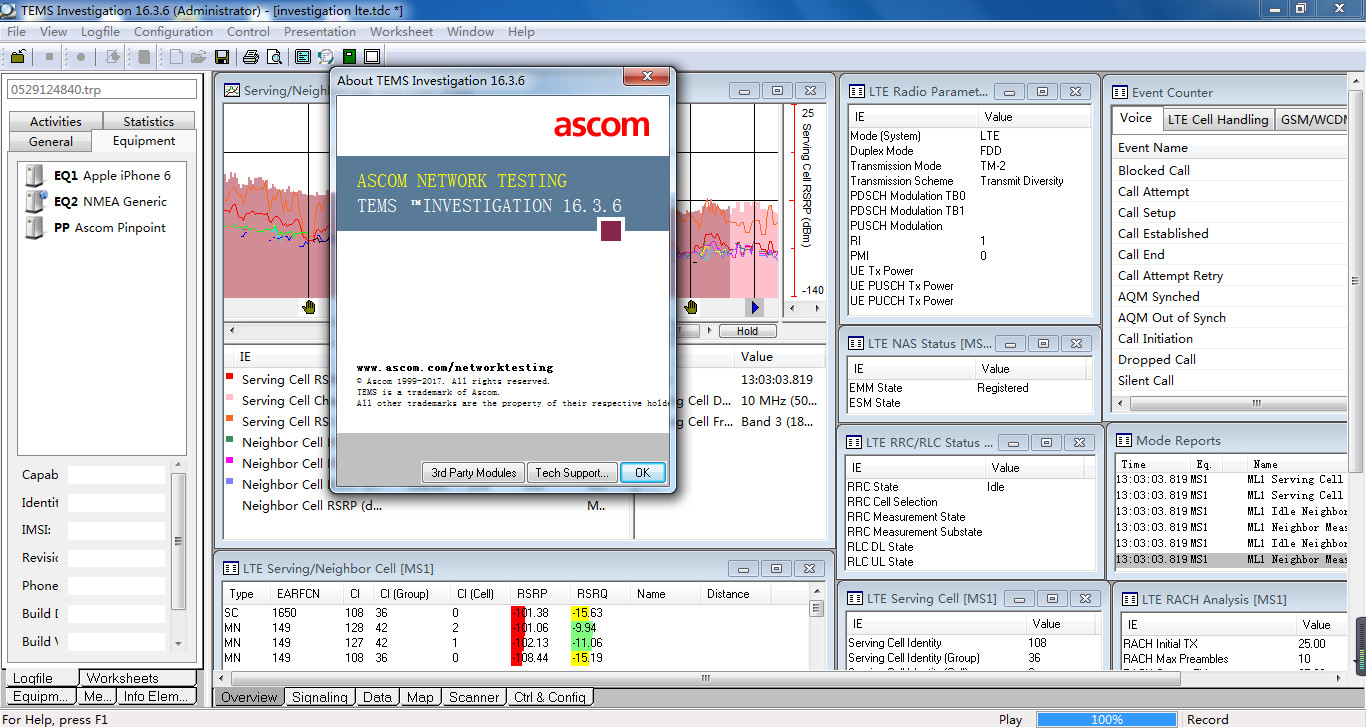The width and height of the screenshot is (1366, 728).
Task: Open the Map worksheet tab
Action: click(x=420, y=697)
